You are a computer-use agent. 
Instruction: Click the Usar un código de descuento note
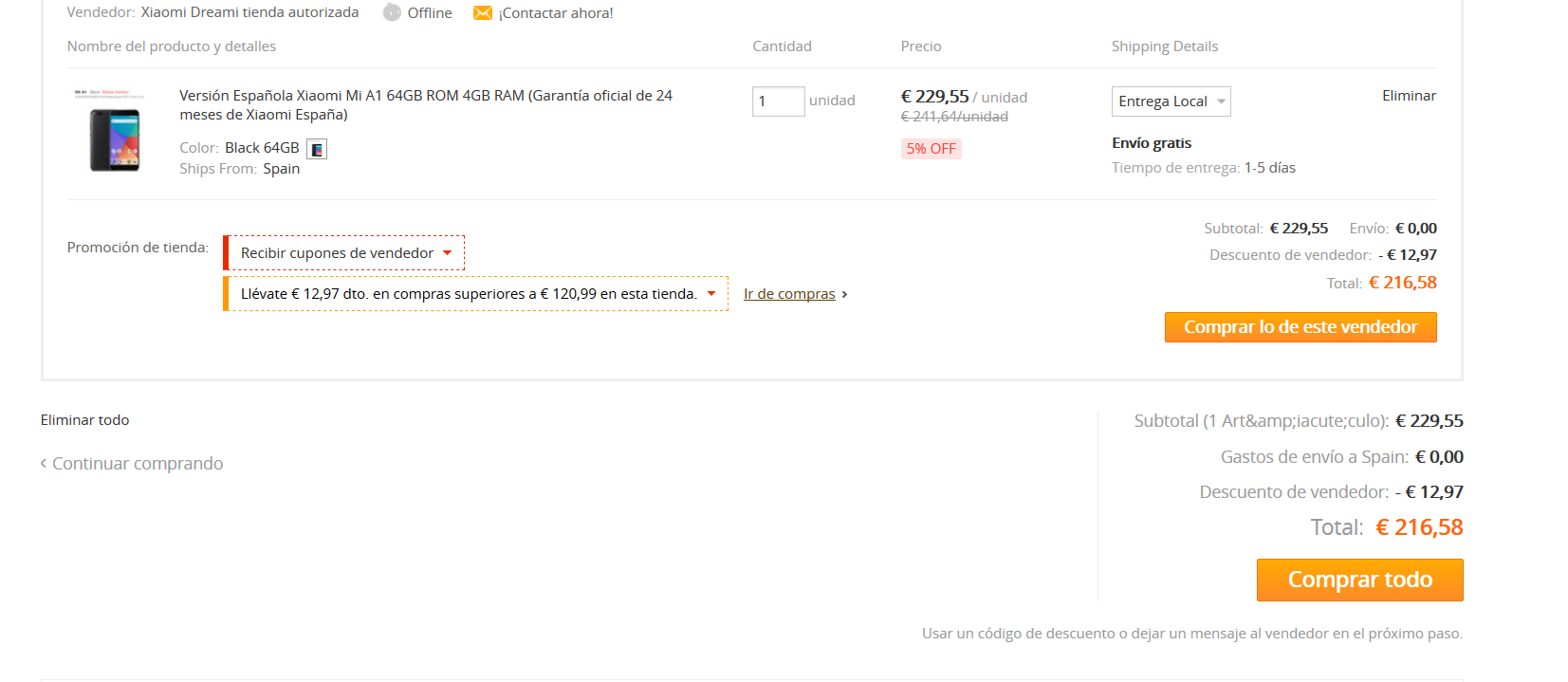click(1192, 634)
